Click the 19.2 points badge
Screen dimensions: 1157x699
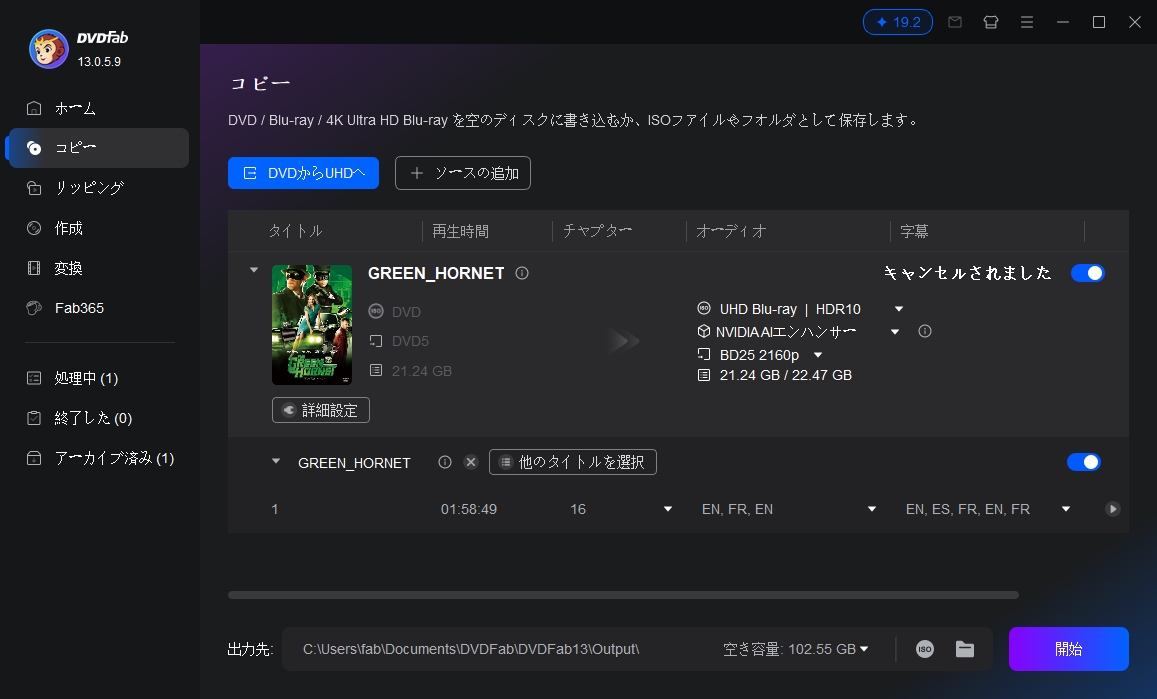(x=897, y=21)
